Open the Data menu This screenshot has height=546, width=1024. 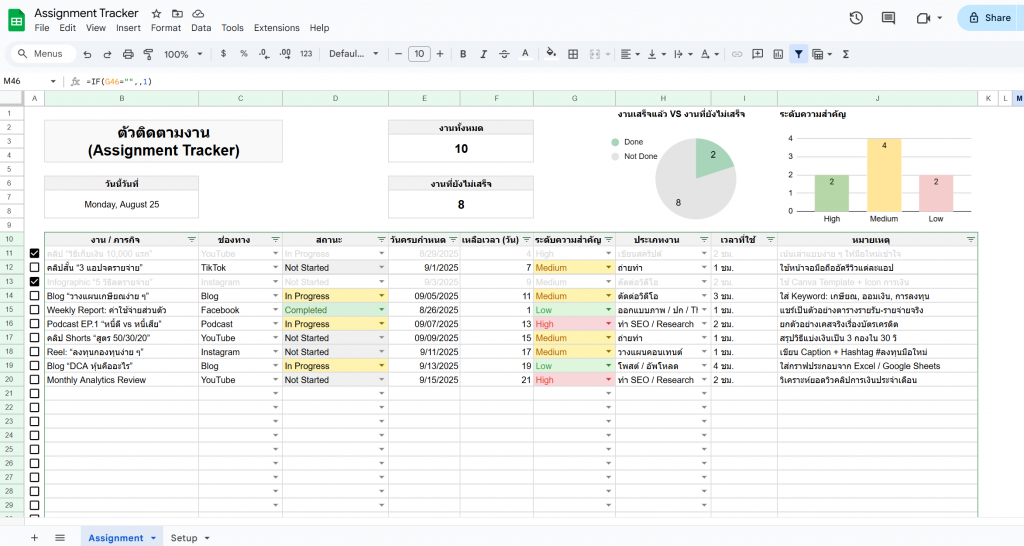[x=201, y=28]
